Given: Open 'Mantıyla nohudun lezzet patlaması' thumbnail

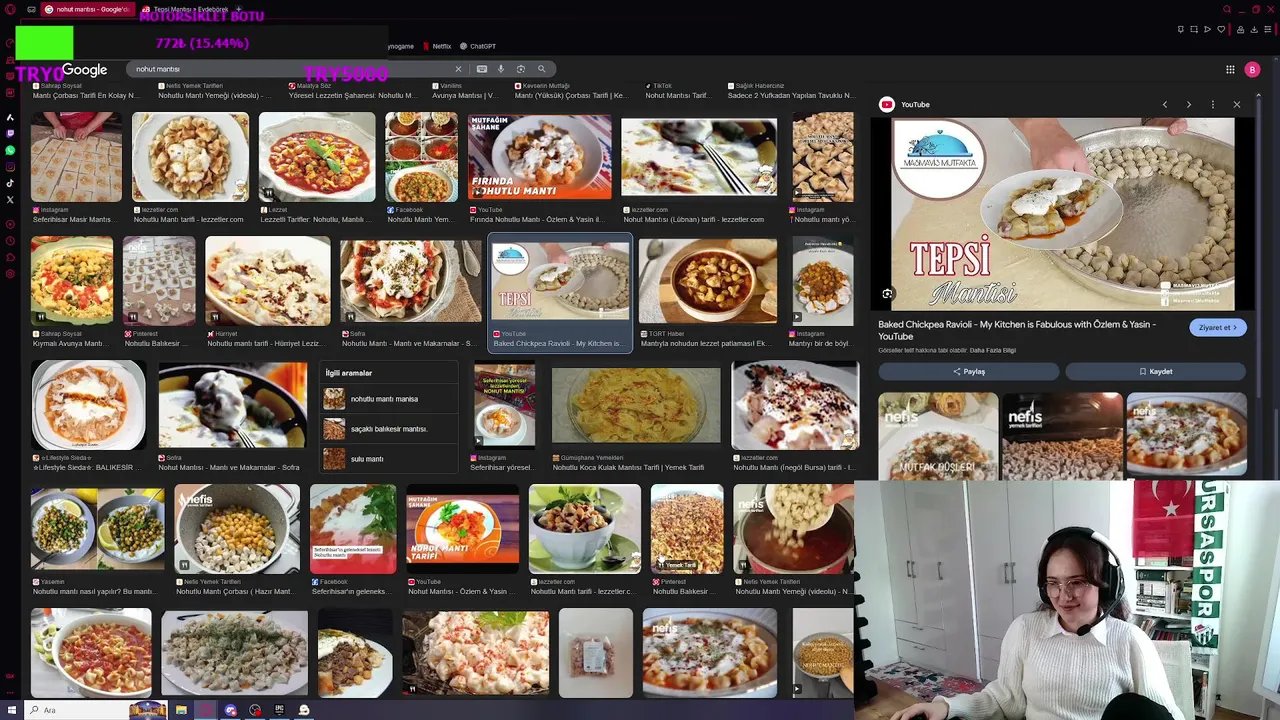Looking at the screenshot, I should click(x=707, y=281).
